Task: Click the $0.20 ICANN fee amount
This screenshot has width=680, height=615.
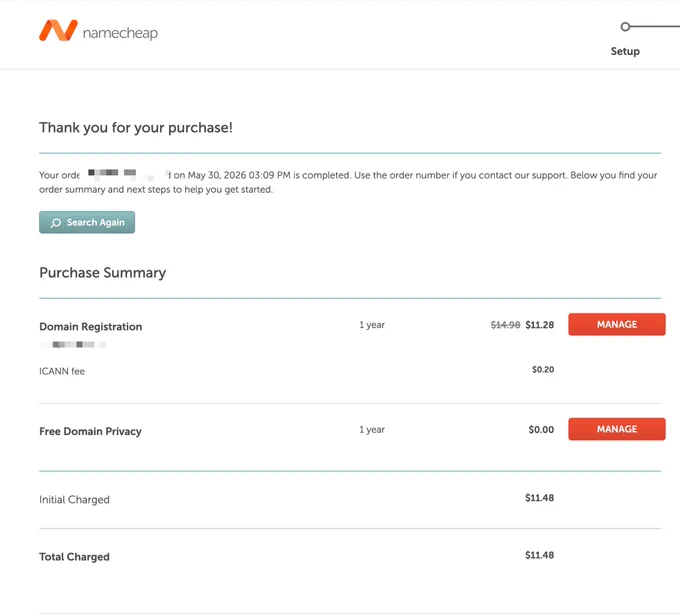Action: tap(543, 370)
